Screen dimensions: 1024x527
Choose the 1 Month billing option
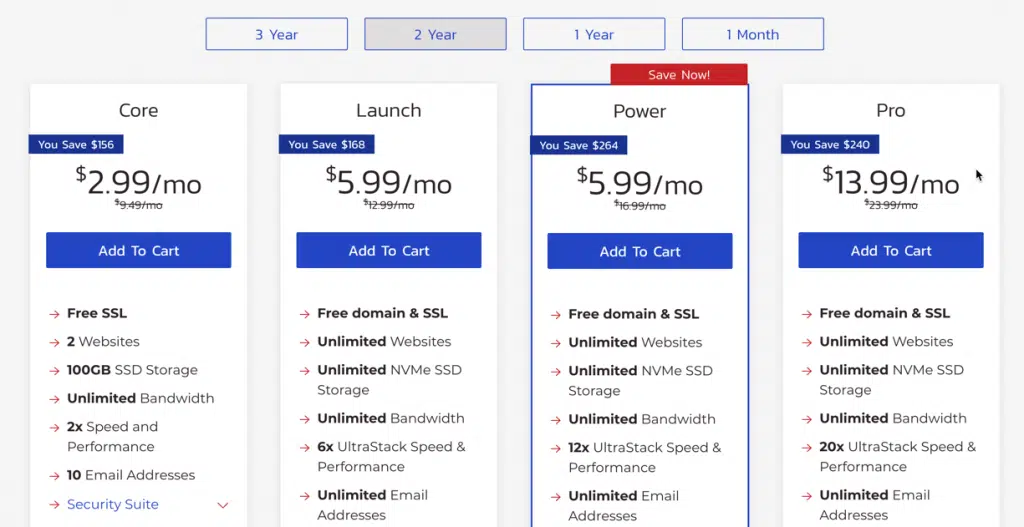(x=752, y=34)
